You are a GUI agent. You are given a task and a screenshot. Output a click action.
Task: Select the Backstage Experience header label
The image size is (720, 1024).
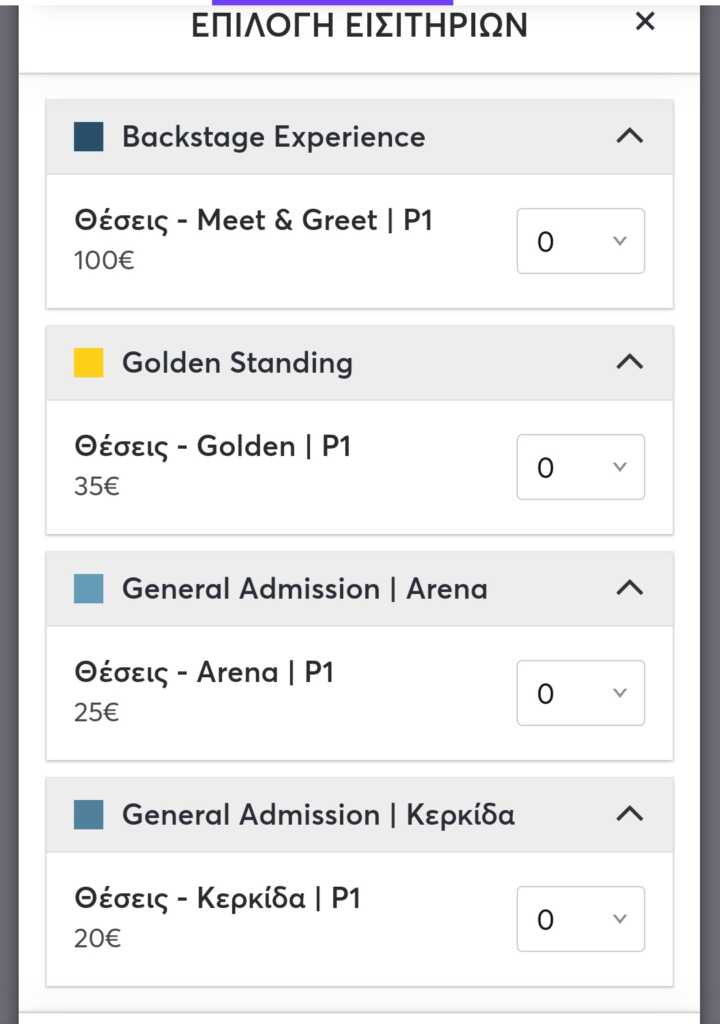click(273, 137)
